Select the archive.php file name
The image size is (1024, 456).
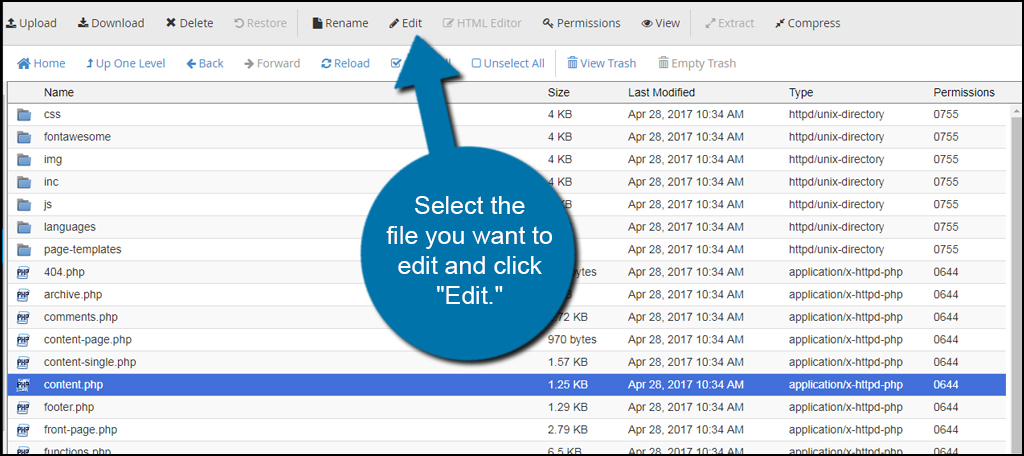click(73, 295)
